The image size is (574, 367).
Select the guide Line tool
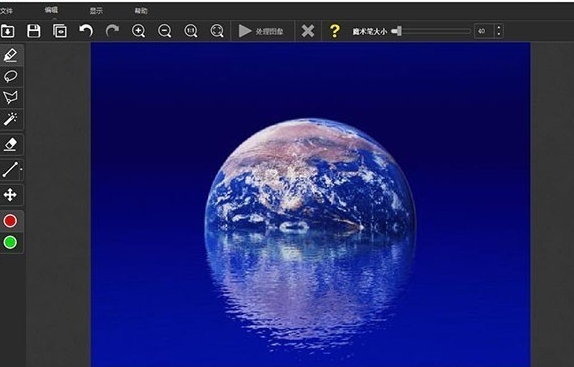11,170
